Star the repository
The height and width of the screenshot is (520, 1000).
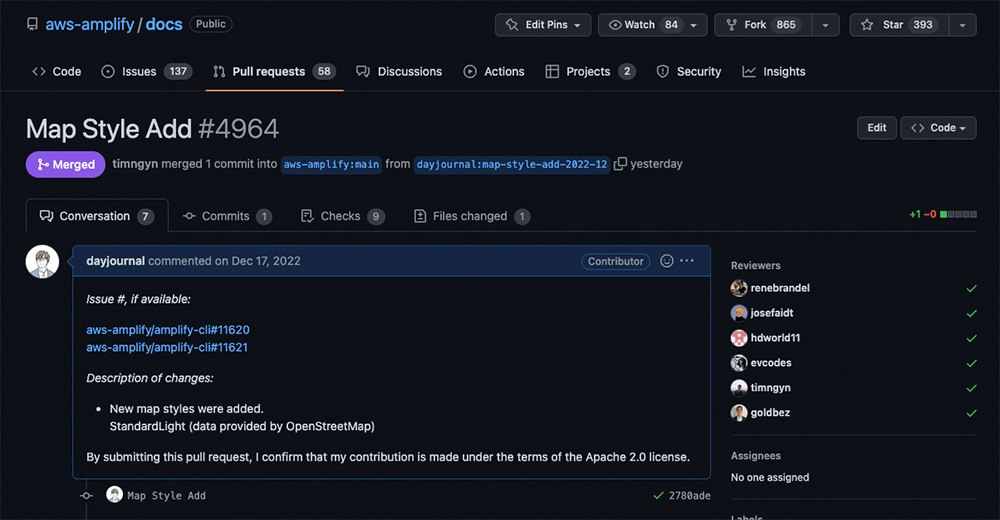tap(899, 25)
